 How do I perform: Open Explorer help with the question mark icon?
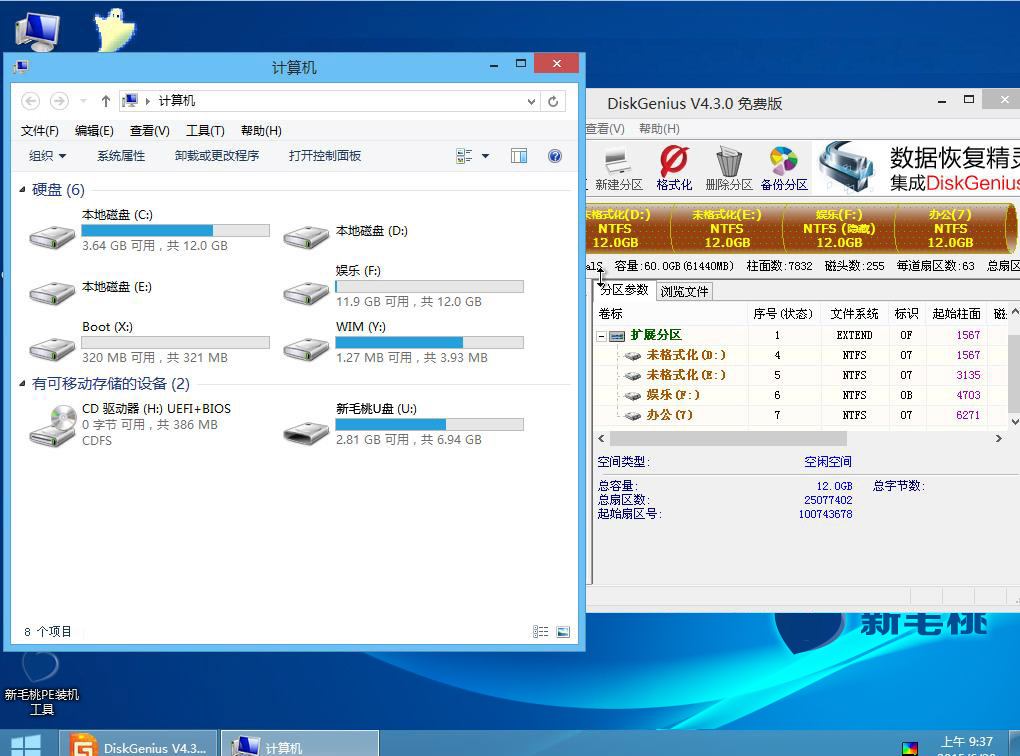pos(555,155)
